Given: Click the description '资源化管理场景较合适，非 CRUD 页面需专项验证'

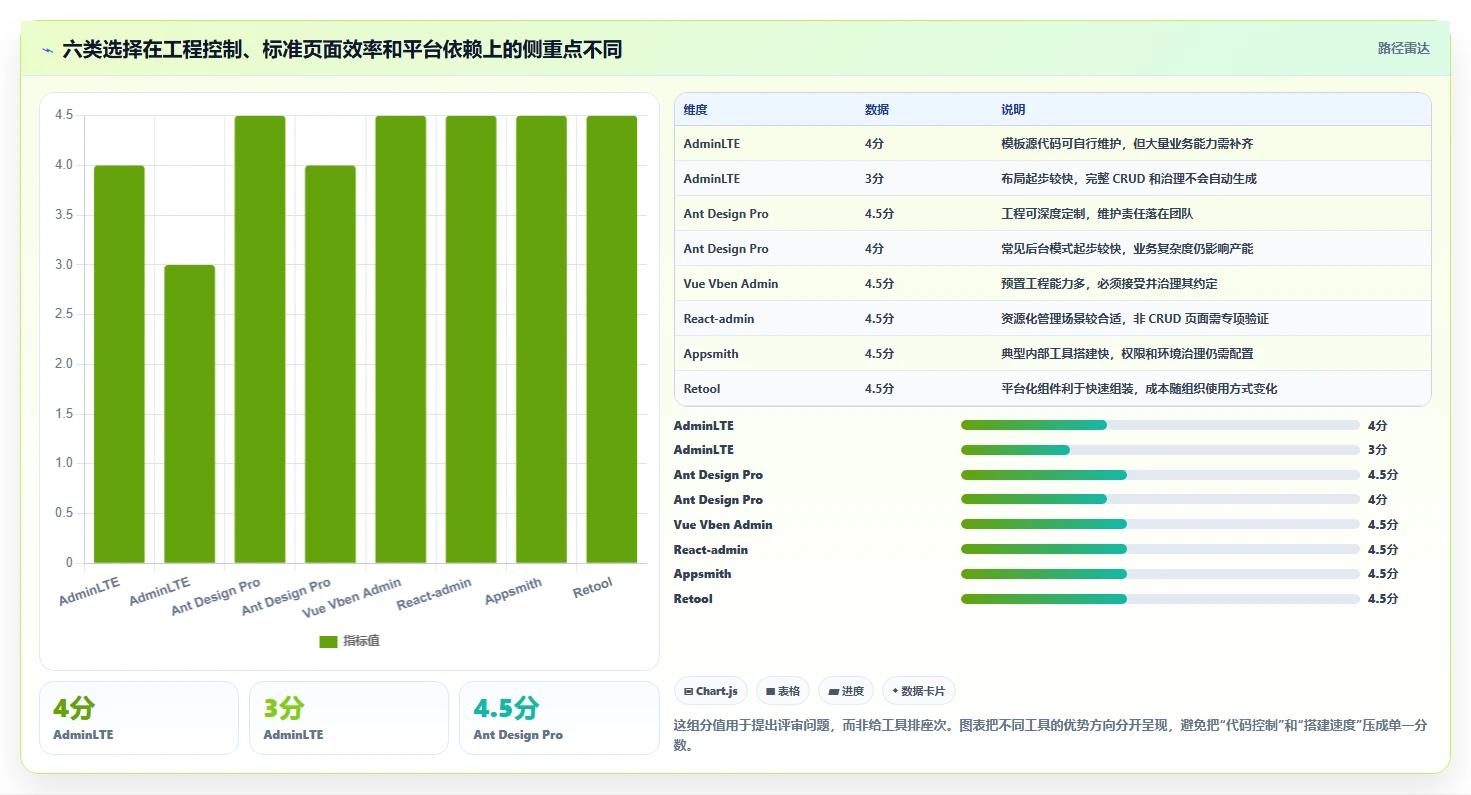Looking at the screenshot, I should pos(1135,319).
